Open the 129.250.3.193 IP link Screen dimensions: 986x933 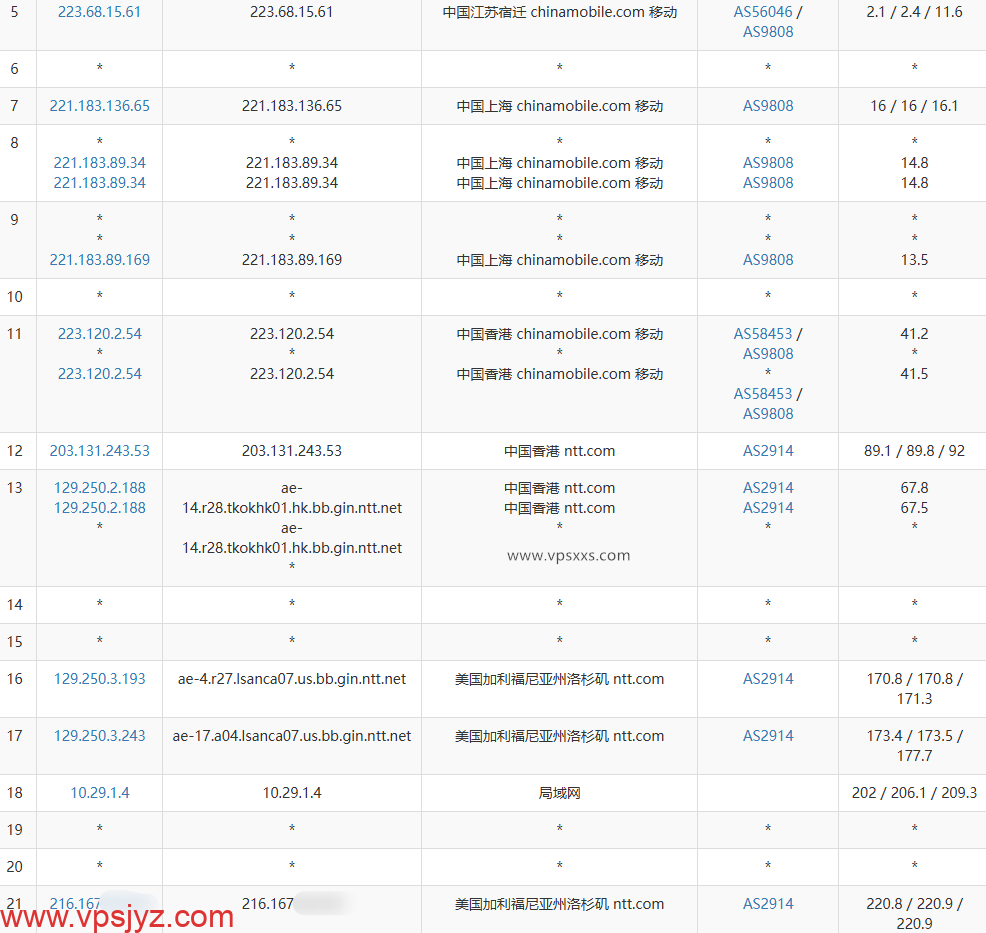tap(99, 679)
